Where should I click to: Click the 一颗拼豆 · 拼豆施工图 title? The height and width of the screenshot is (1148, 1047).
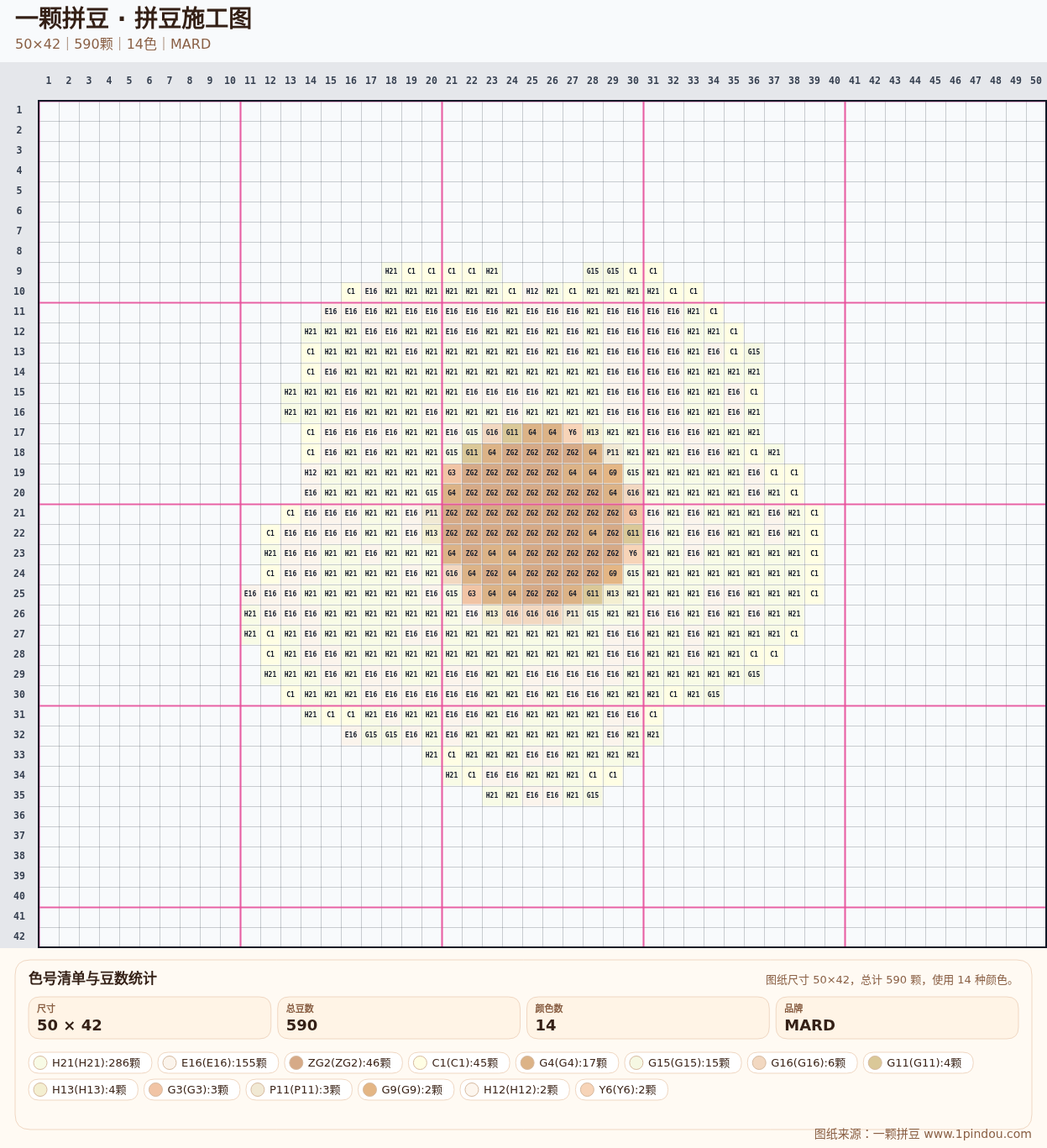tap(133, 18)
